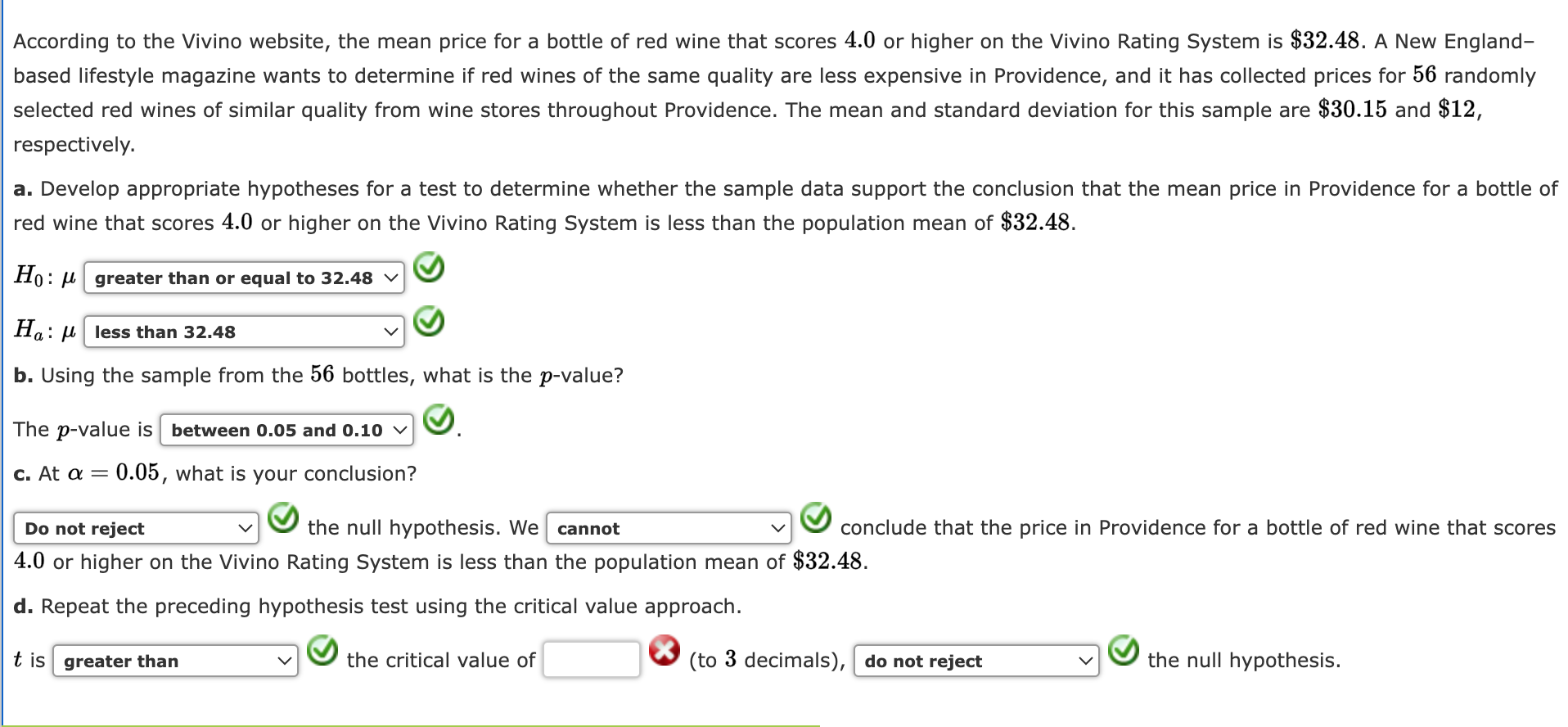Image resolution: width=1568 pixels, height=727 pixels.
Task: Click checkmark beside 'cannot' dropdown
Action: [x=816, y=518]
